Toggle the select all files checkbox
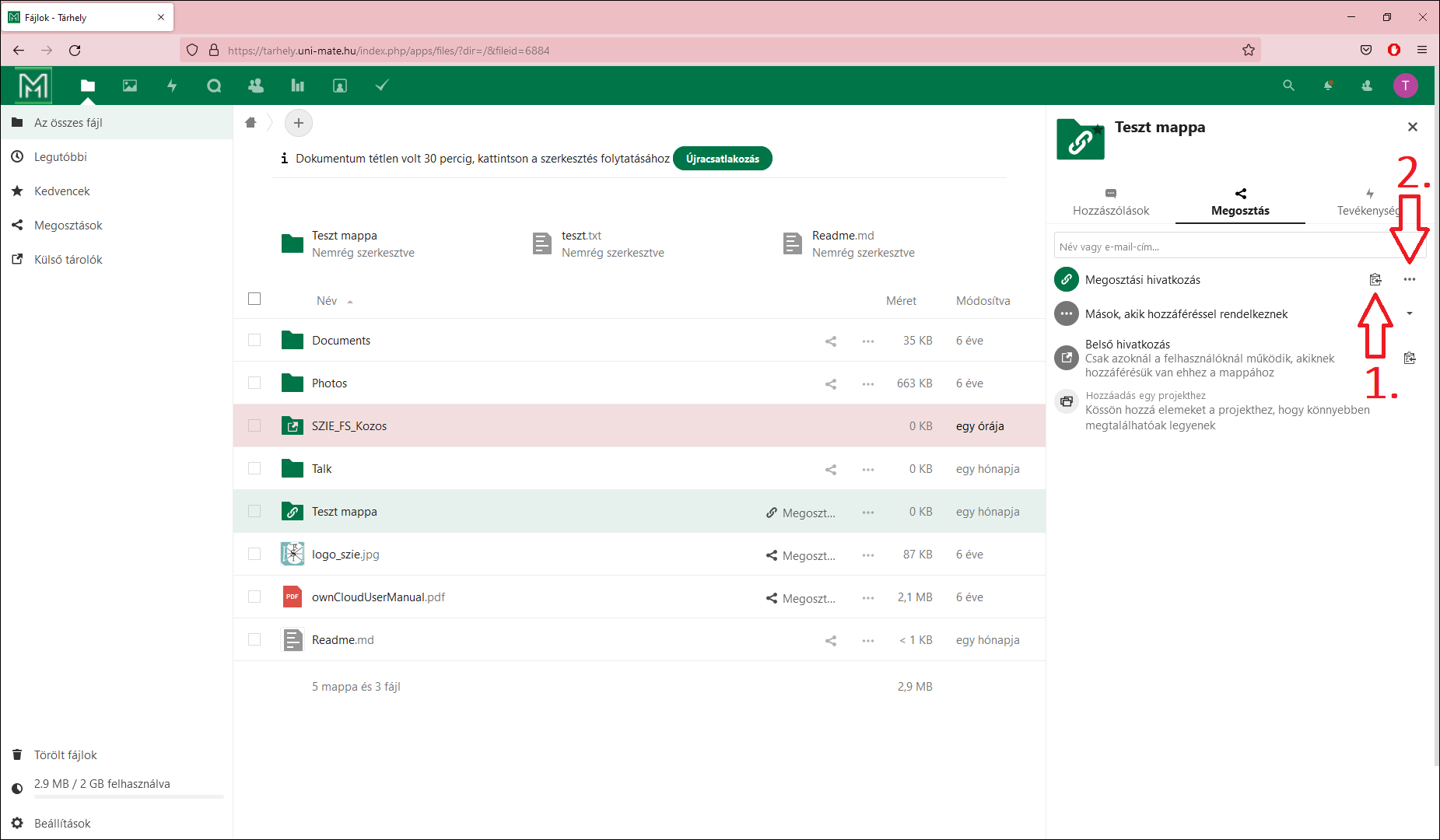Screen dimensions: 1440x840 click(x=254, y=299)
